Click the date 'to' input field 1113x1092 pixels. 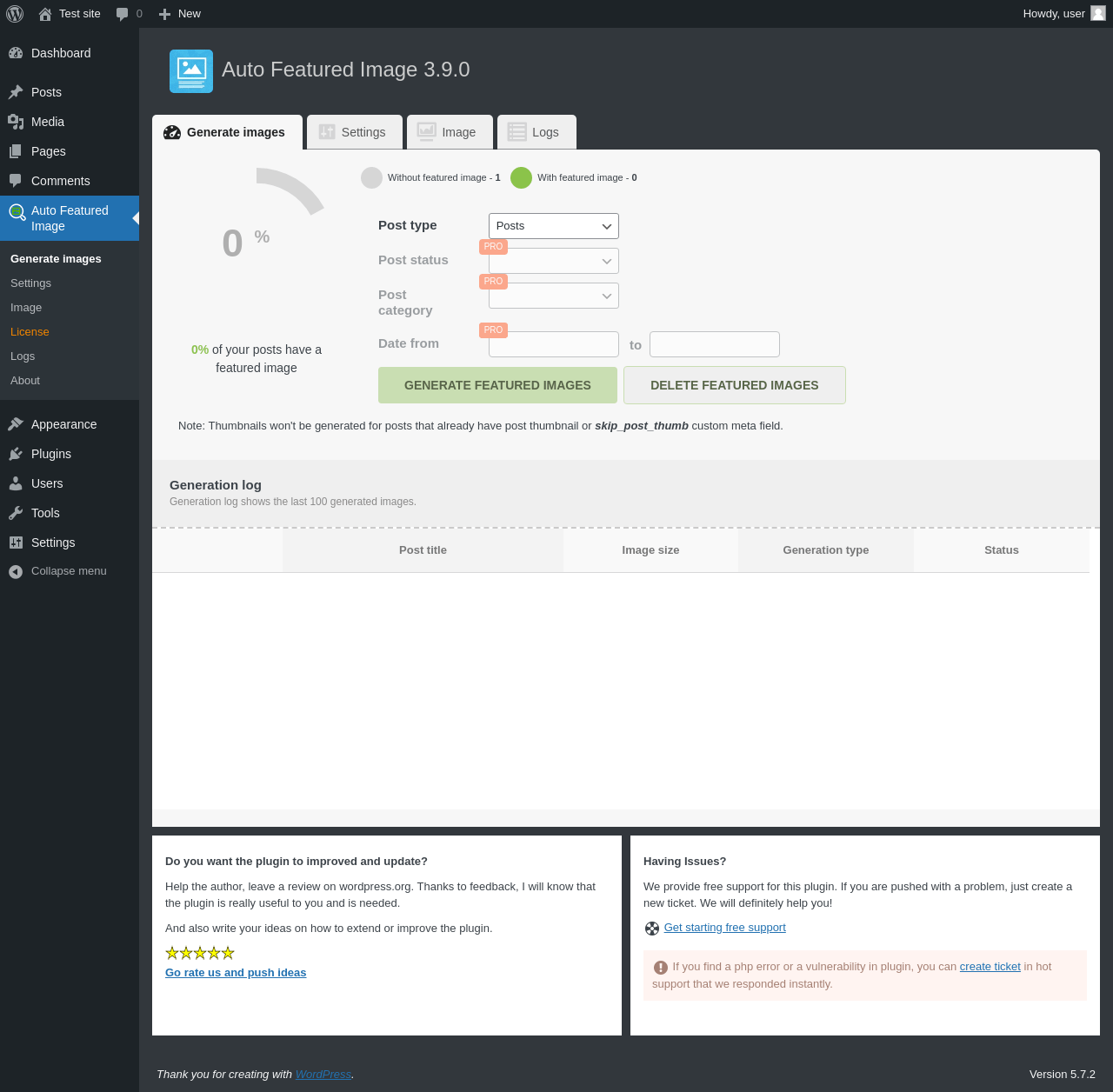pos(715,344)
